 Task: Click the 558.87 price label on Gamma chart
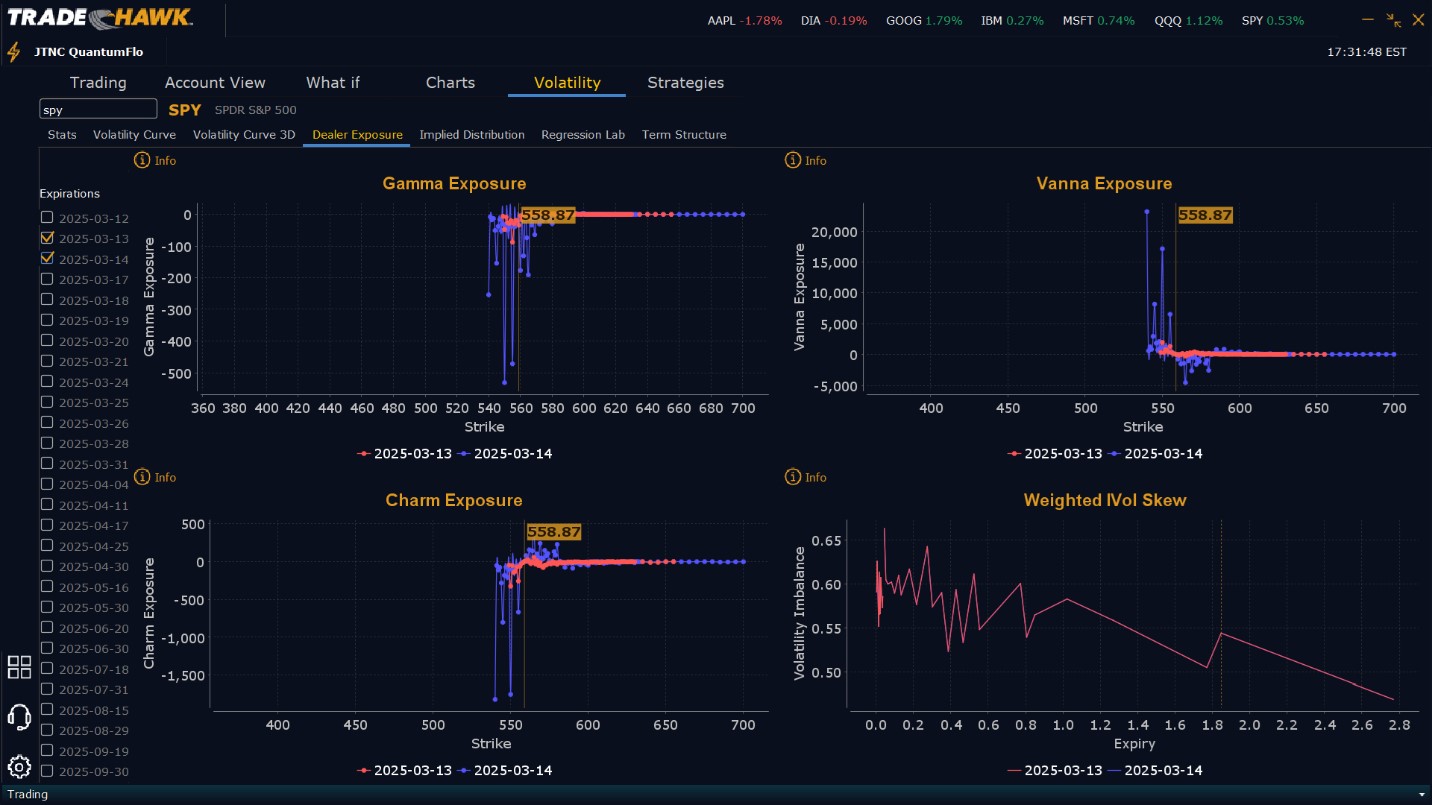[548, 215]
